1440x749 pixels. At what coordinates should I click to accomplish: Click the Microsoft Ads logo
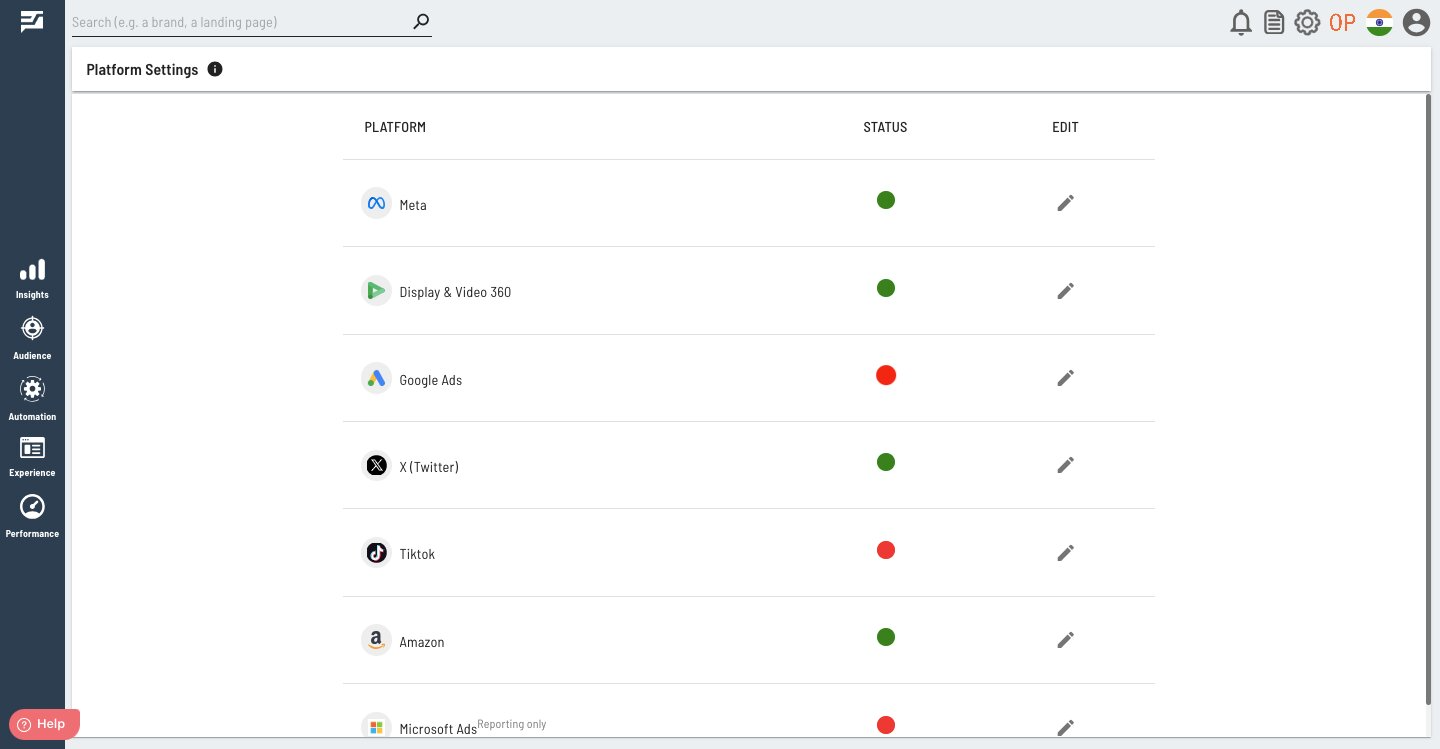coord(376,725)
